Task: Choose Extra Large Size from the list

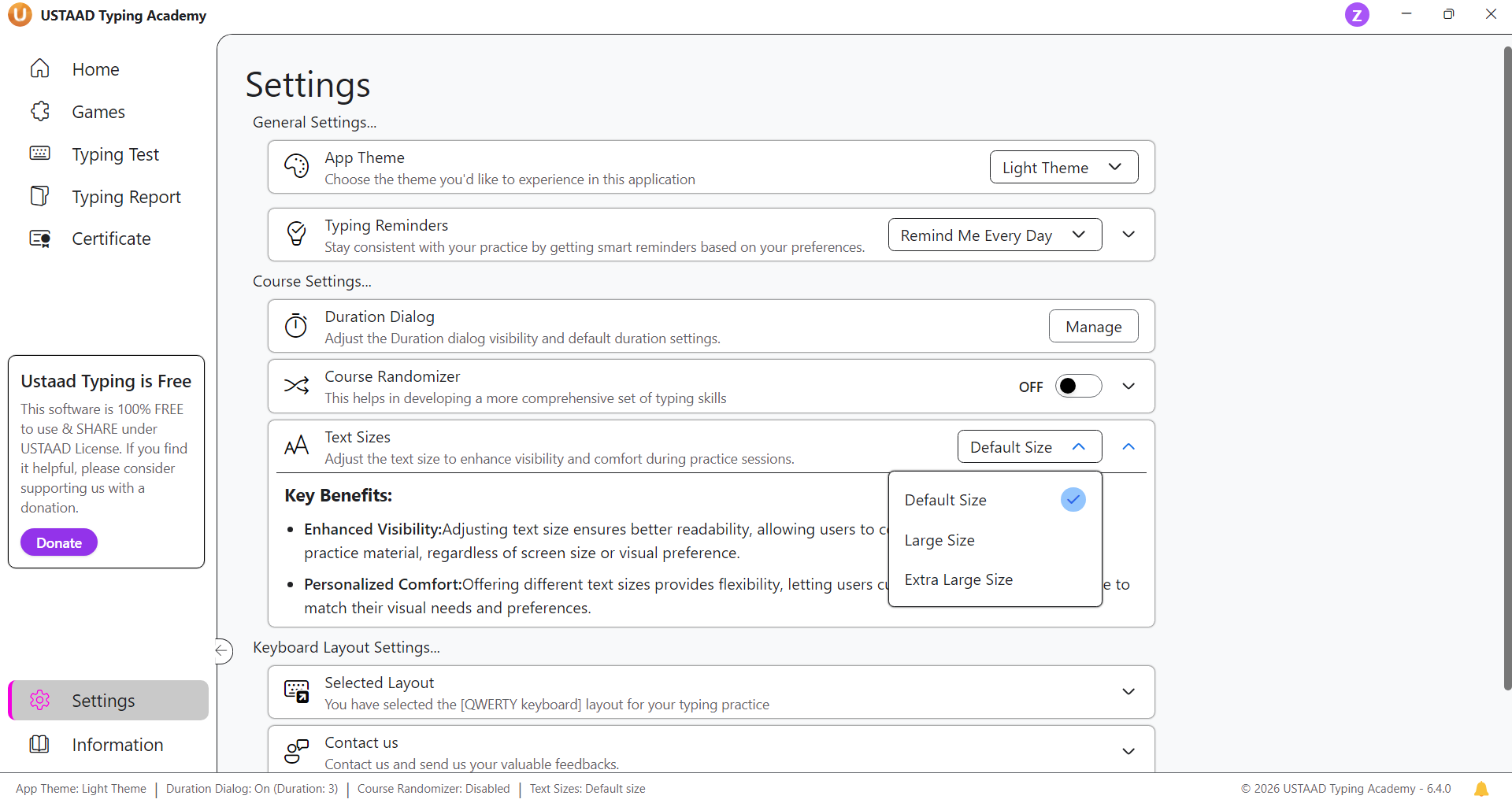Action: click(958, 580)
